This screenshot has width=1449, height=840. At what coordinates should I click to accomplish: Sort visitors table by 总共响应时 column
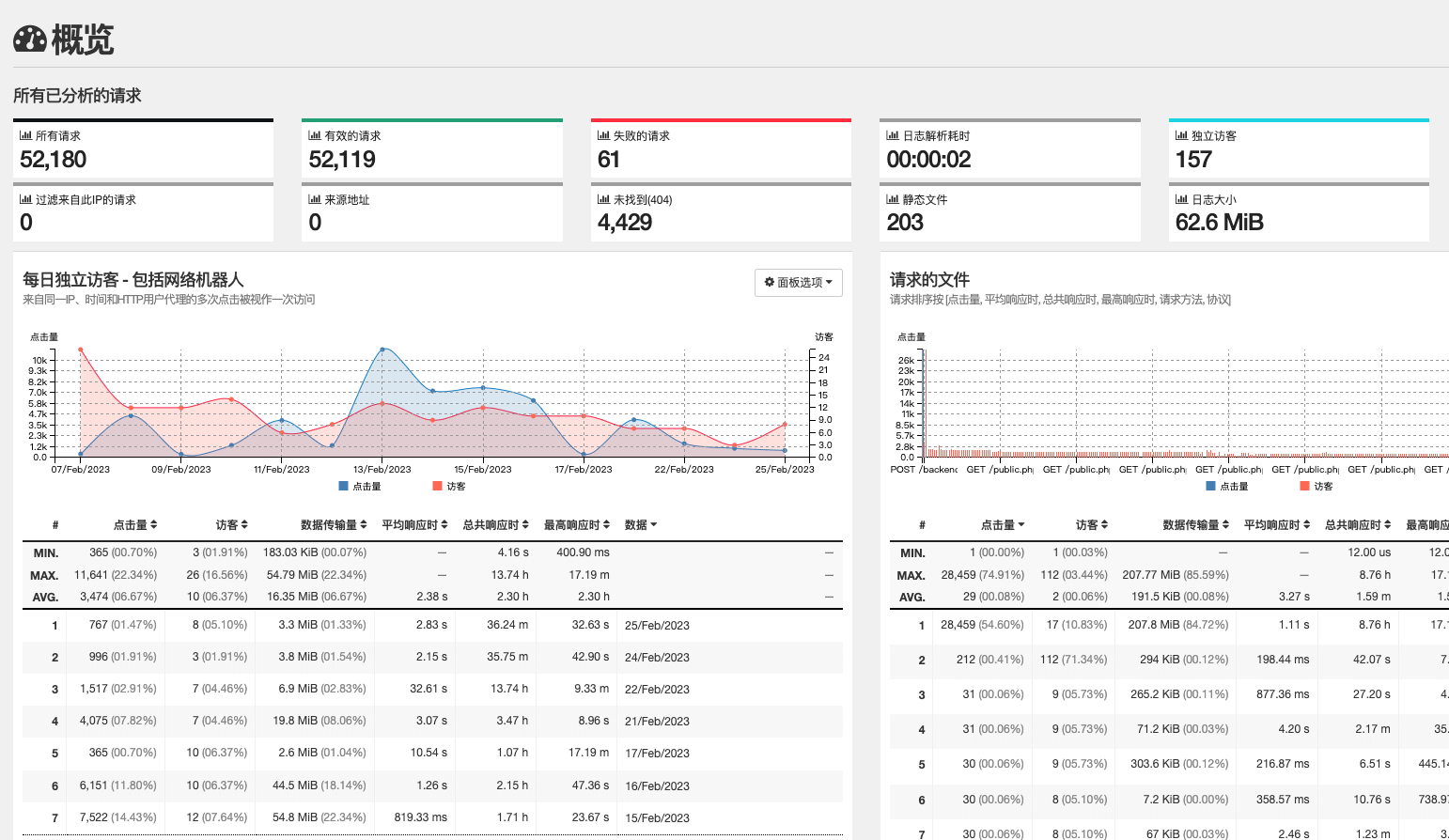(x=495, y=524)
